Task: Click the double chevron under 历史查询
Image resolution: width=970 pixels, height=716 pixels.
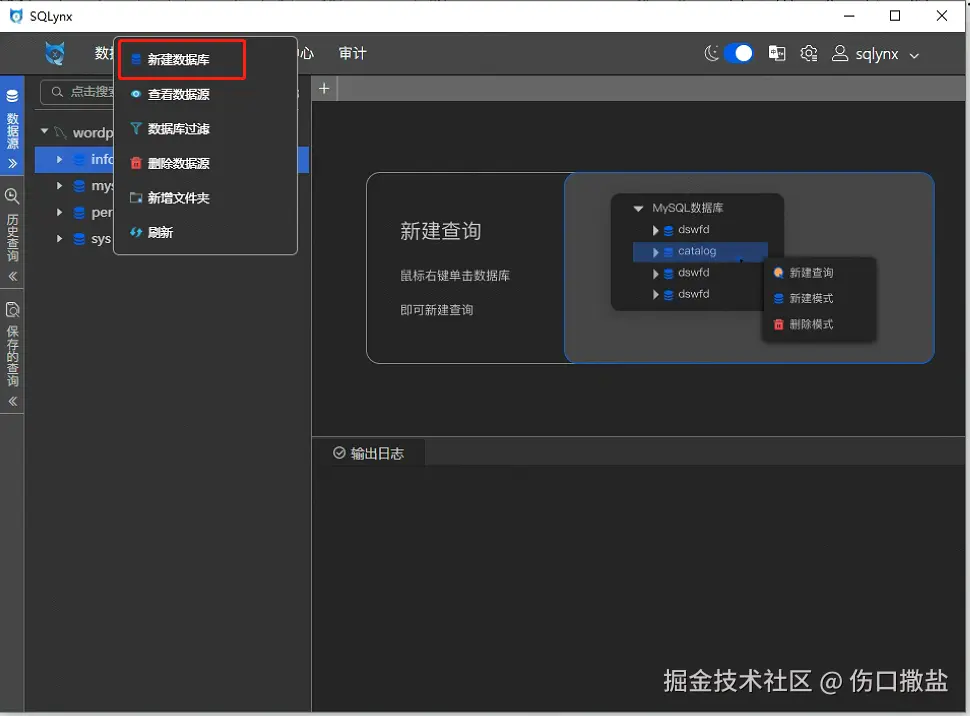Action: pyautogui.click(x=12, y=277)
